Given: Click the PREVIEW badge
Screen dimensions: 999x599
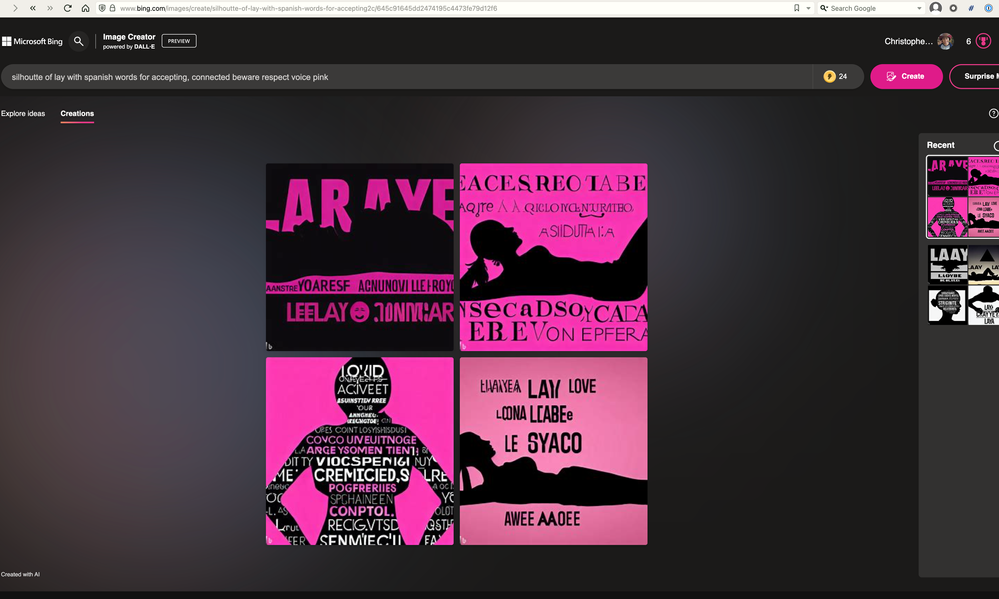Looking at the screenshot, I should click(x=179, y=41).
